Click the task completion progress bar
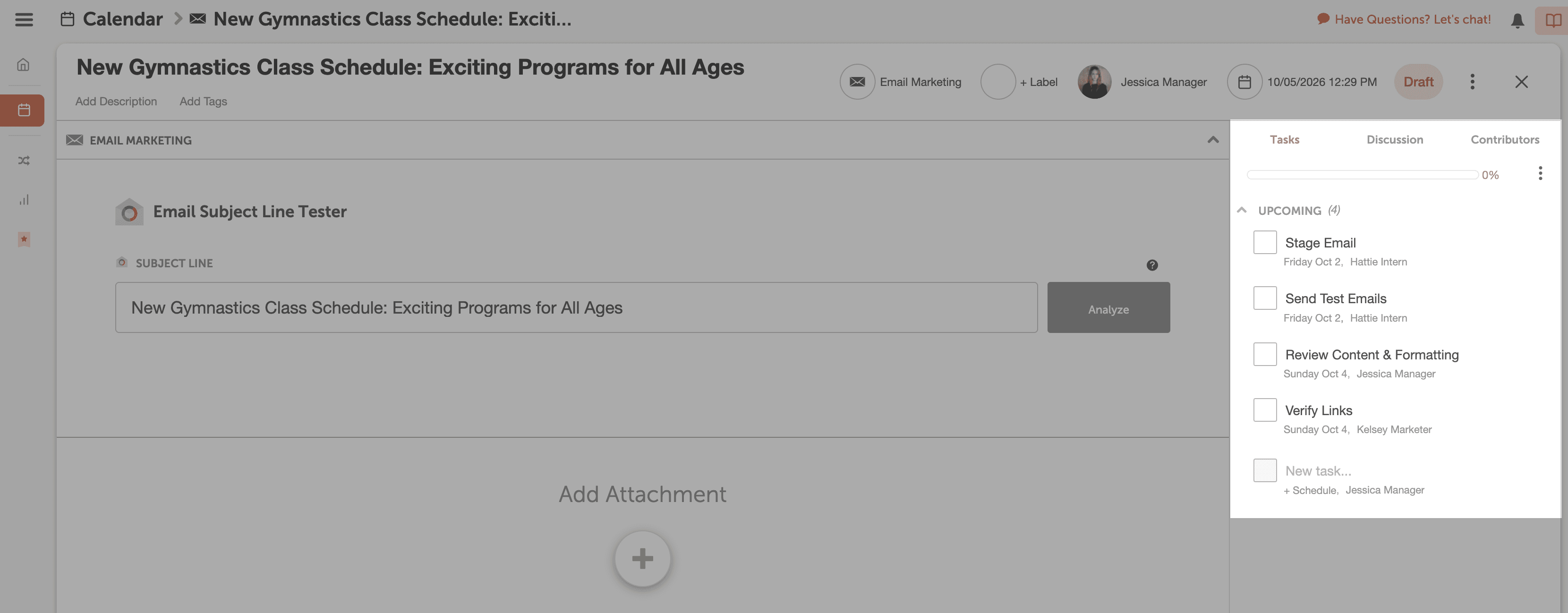Image resolution: width=1568 pixels, height=613 pixels. [x=1362, y=175]
